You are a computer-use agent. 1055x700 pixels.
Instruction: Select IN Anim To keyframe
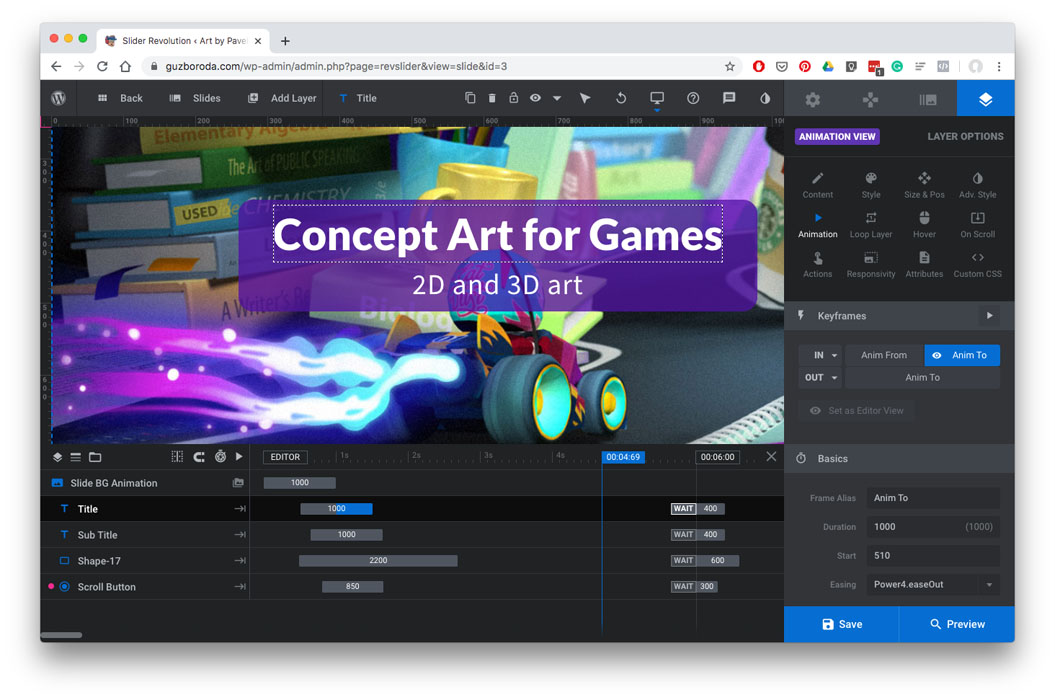pyautogui.click(x=962, y=355)
